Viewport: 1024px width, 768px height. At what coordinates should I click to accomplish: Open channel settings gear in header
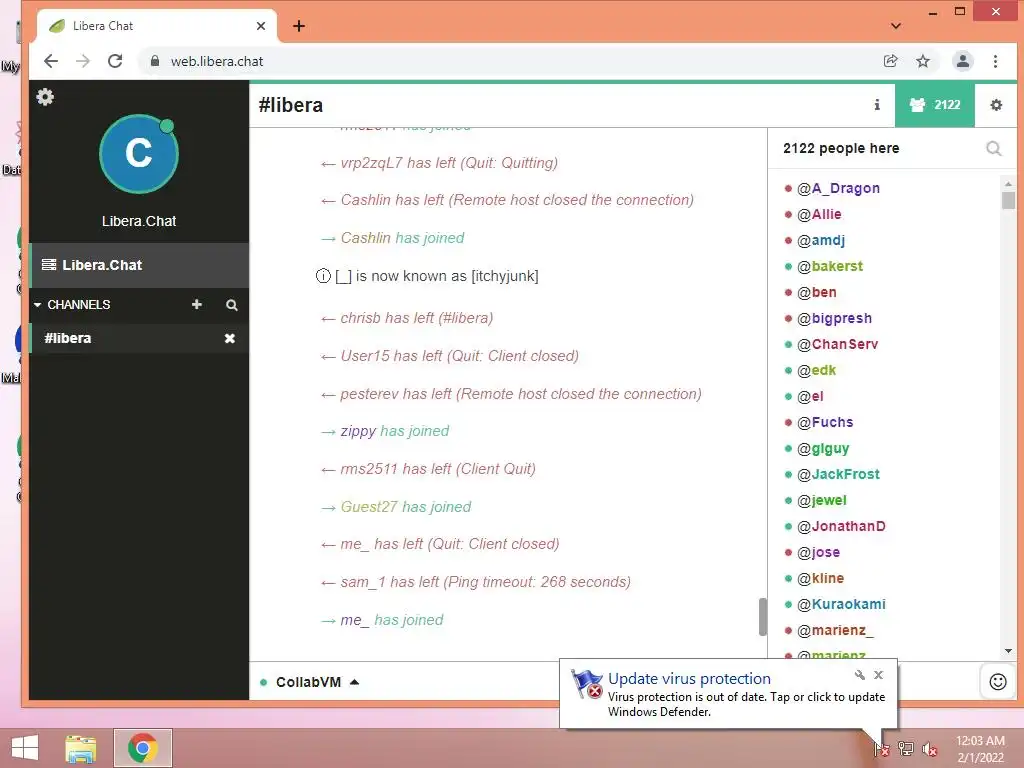(996, 104)
